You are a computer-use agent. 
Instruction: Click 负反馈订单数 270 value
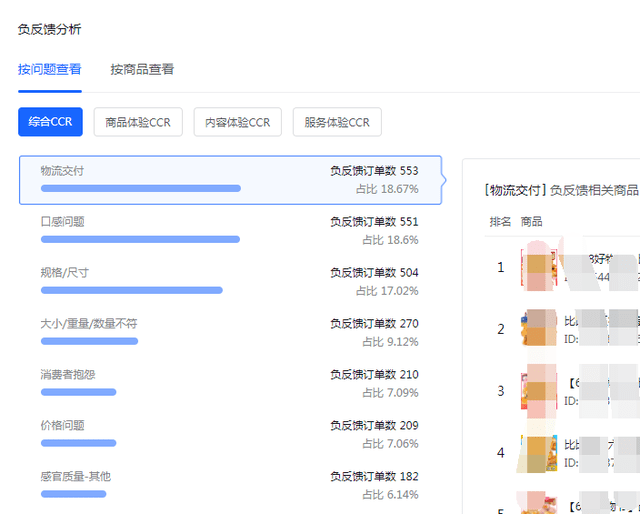point(374,324)
